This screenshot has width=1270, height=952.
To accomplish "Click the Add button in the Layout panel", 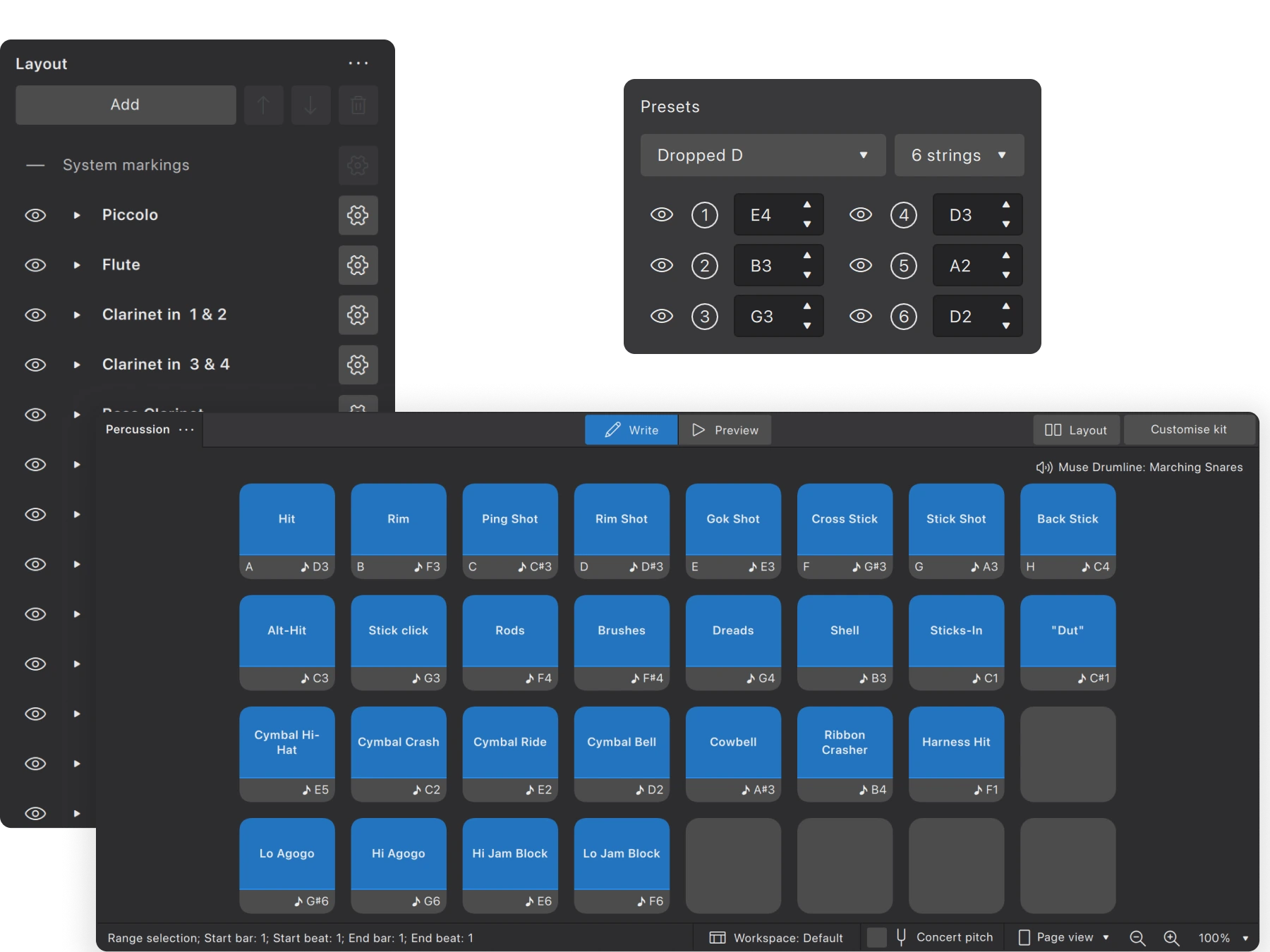I will [x=126, y=104].
